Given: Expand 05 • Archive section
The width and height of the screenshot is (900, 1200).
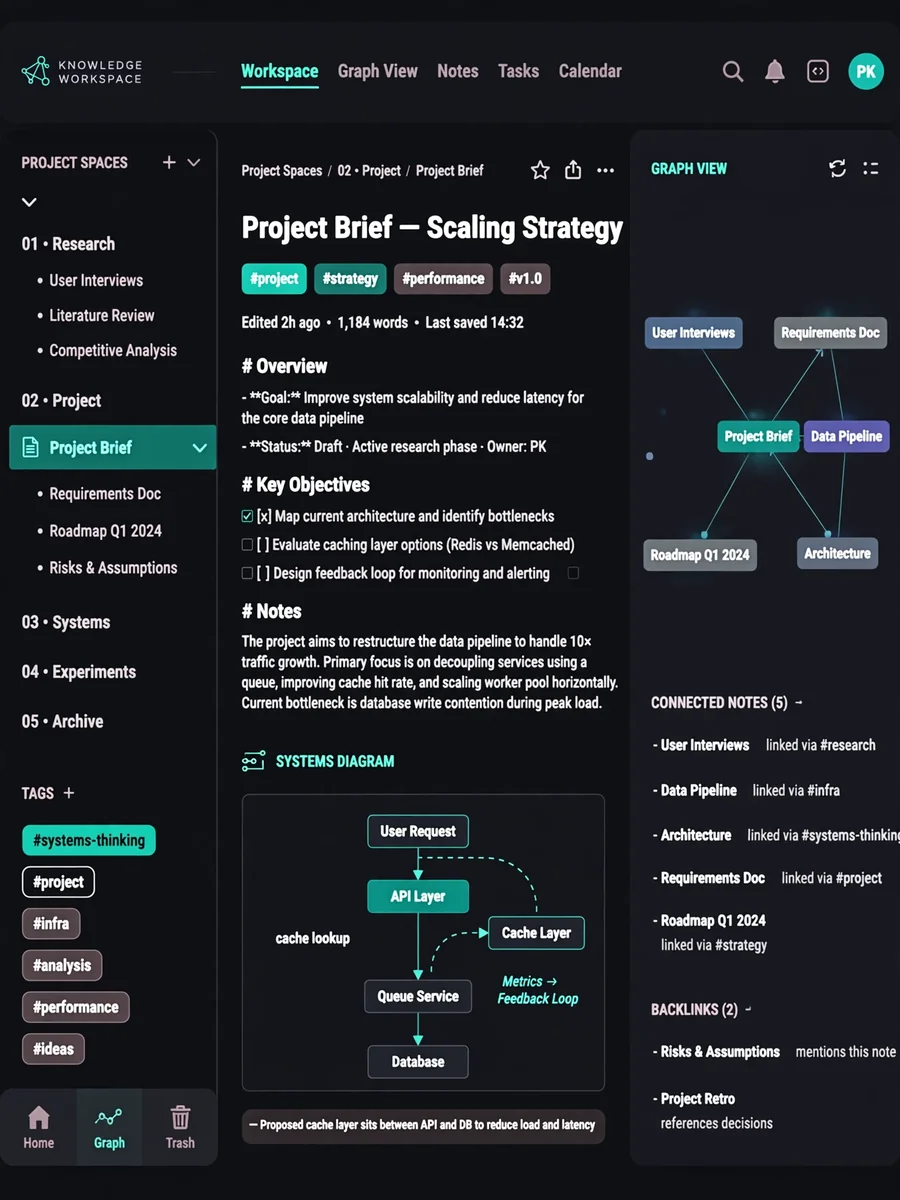Looking at the screenshot, I should point(62,721).
